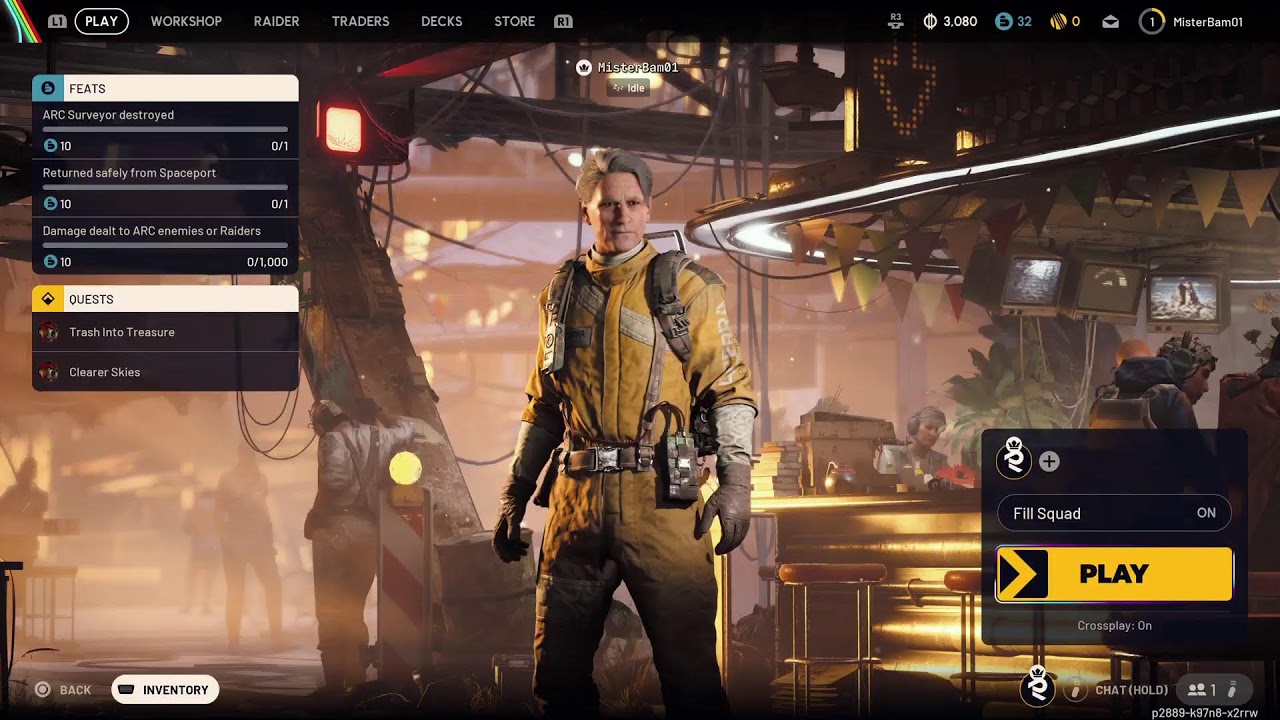This screenshot has width=1280, height=720.
Task: Click the yellow arrow icon on Play button
Action: point(1023,574)
